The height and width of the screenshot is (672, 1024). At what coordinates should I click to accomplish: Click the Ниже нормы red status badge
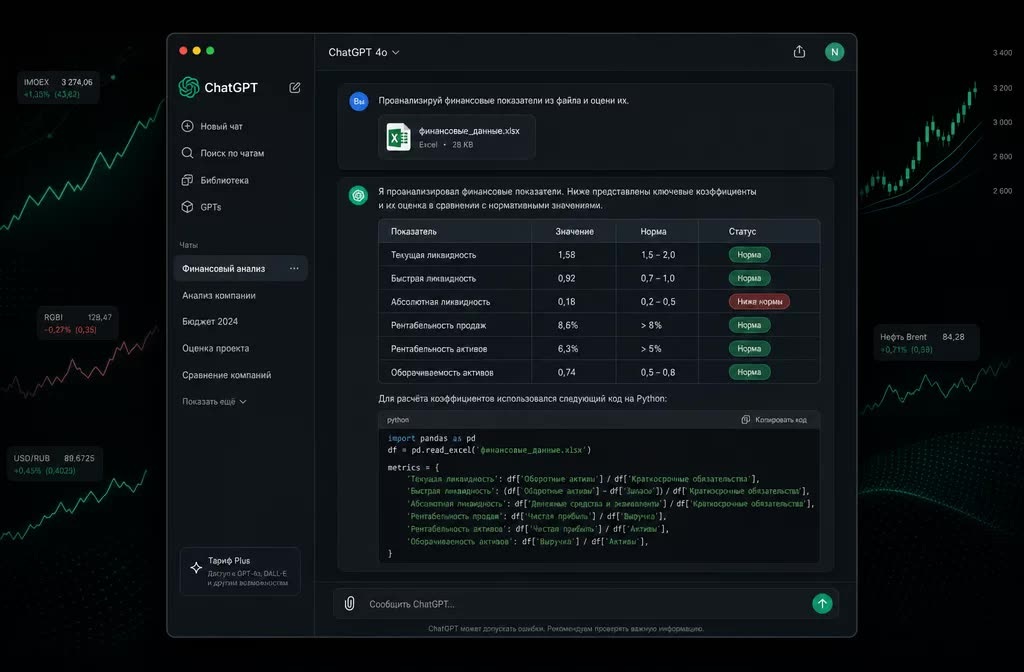point(760,302)
